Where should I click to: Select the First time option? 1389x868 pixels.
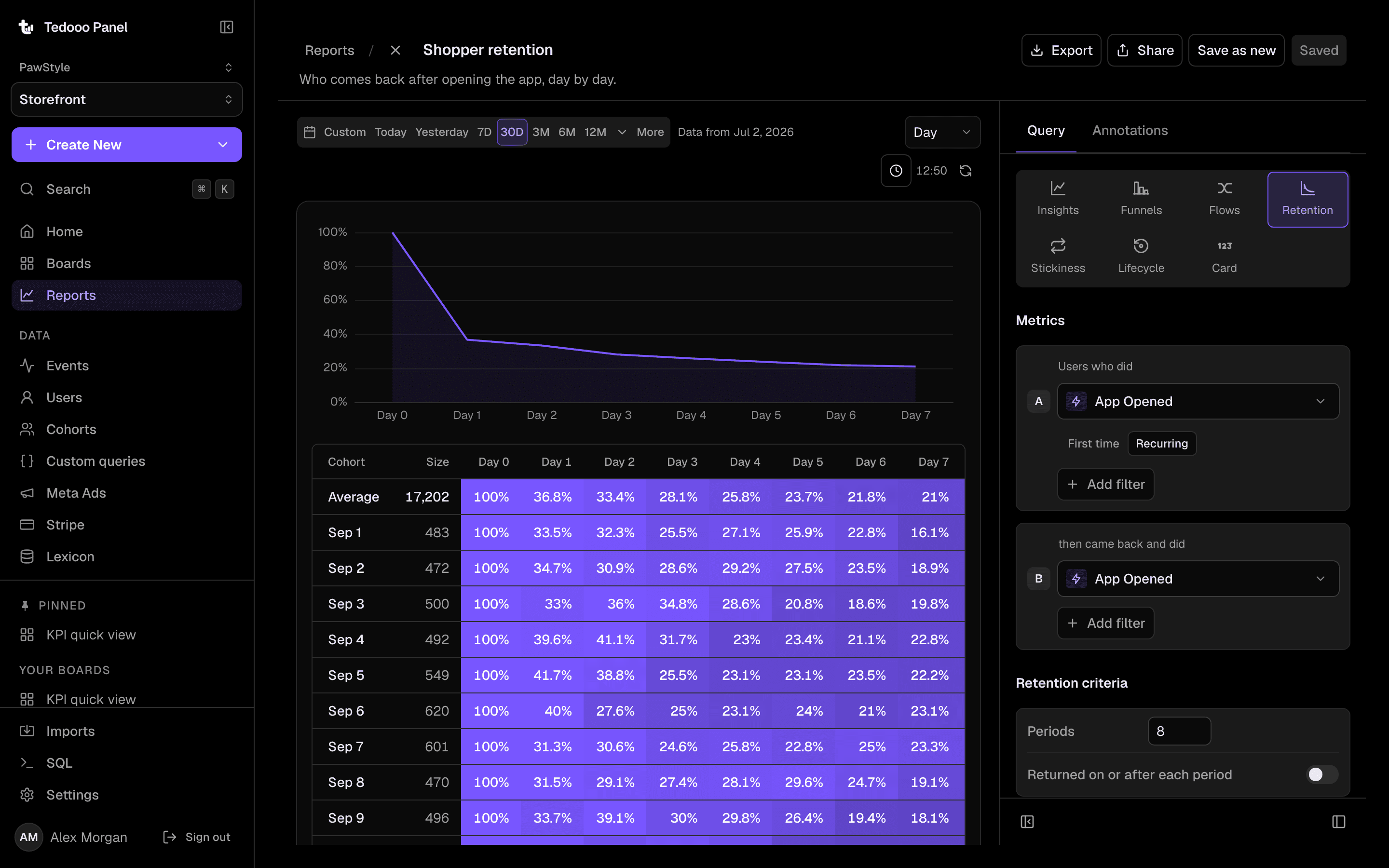click(x=1093, y=443)
